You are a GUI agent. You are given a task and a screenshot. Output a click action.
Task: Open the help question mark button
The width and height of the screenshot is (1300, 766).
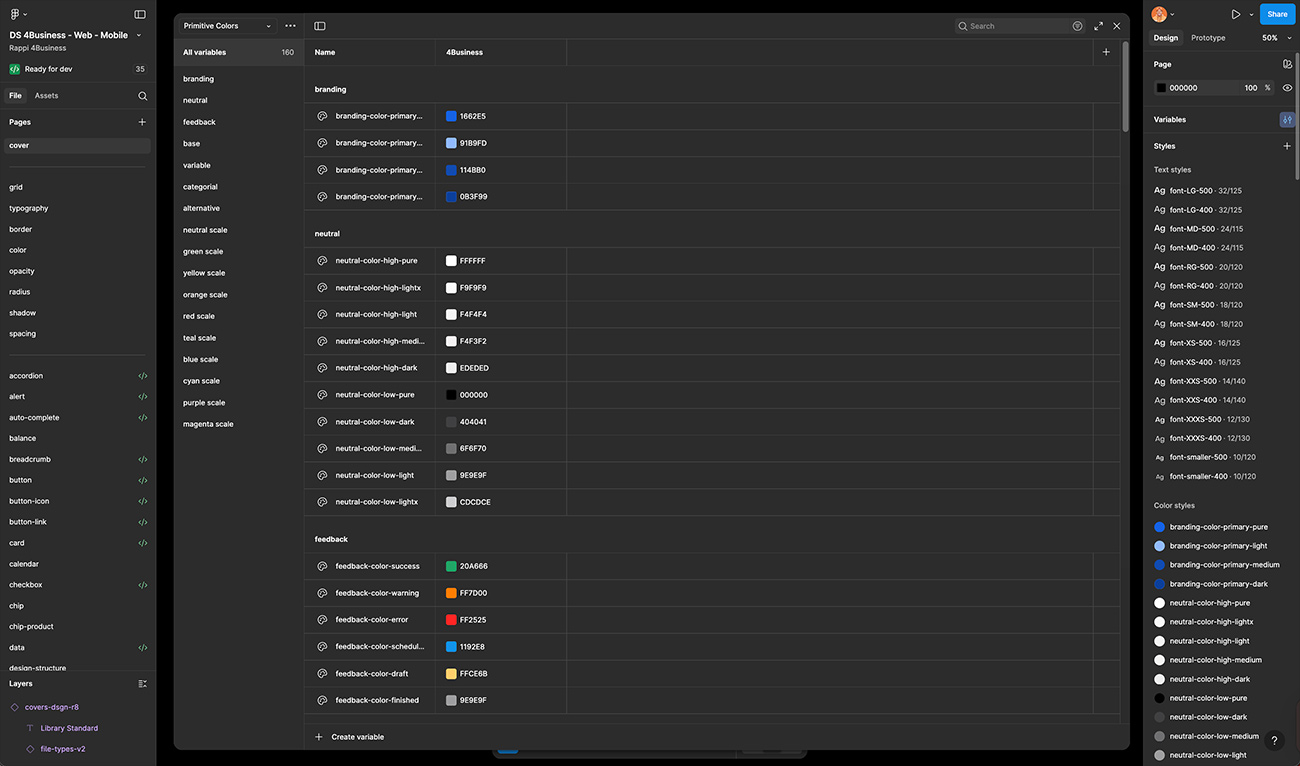(x=1274, y=741)
